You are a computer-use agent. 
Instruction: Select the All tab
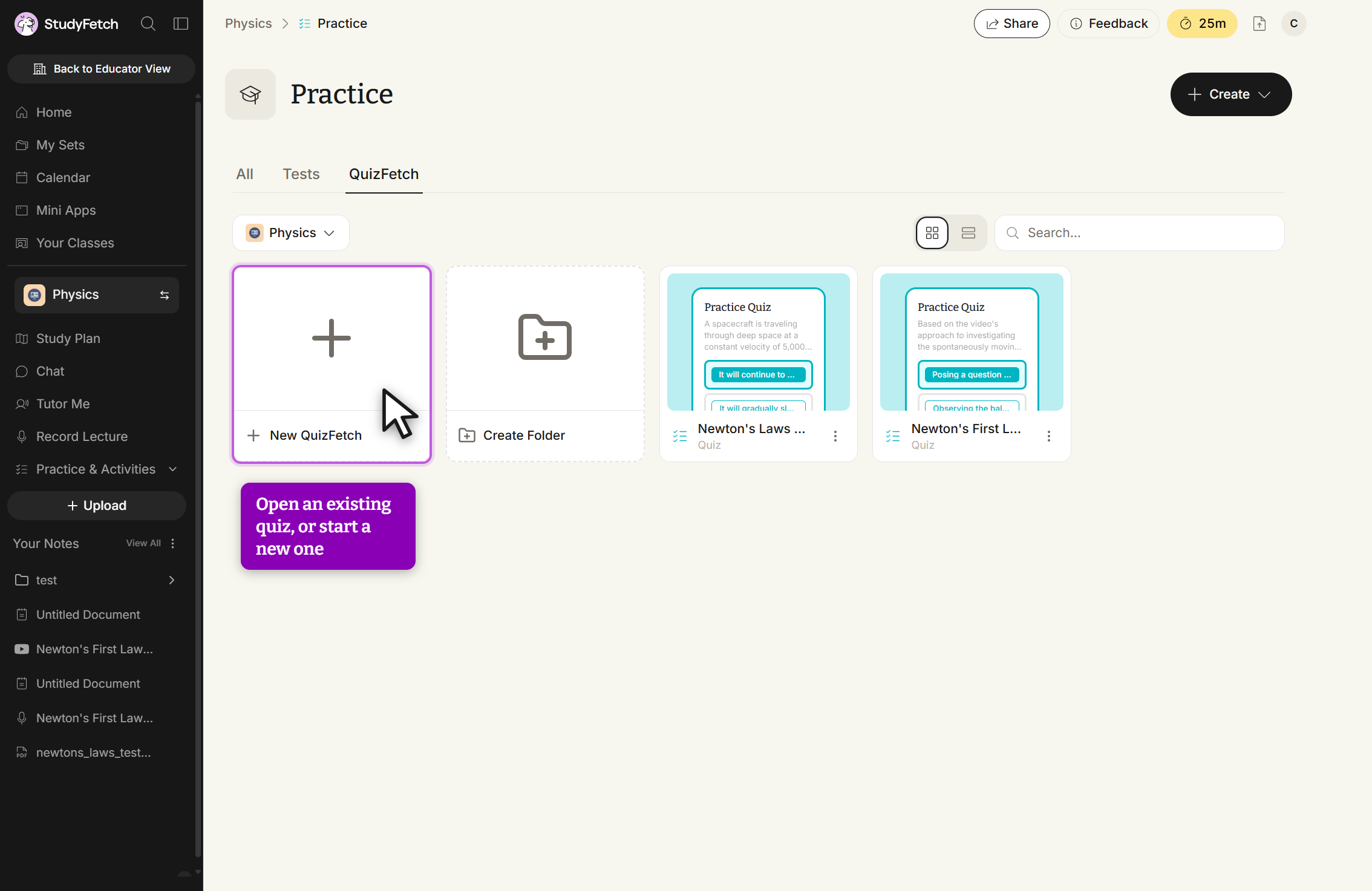244,174
